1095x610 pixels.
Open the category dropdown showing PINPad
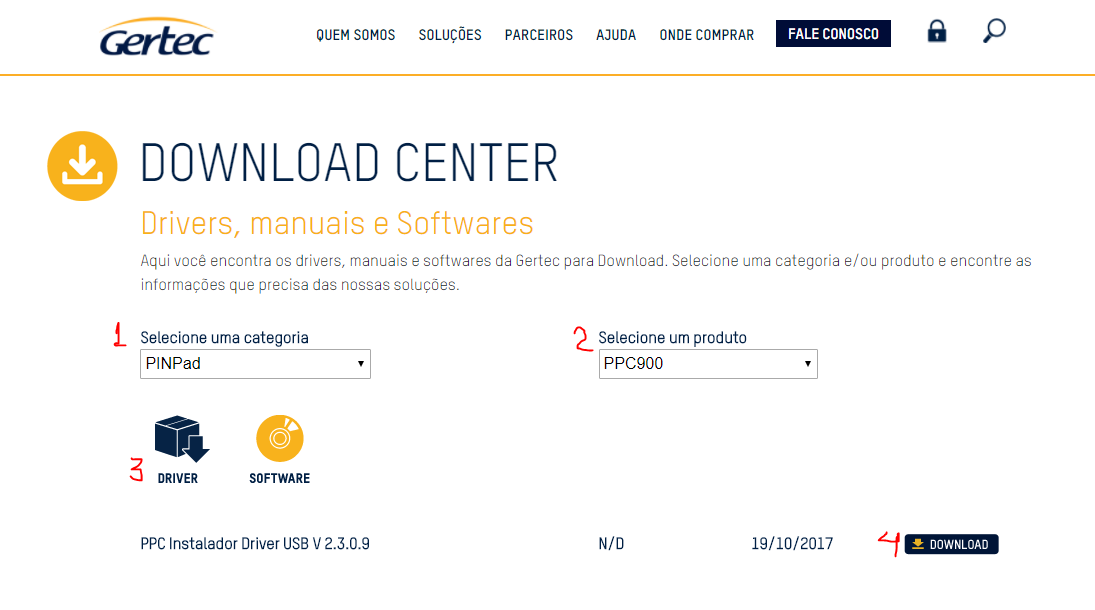(255, 364)
